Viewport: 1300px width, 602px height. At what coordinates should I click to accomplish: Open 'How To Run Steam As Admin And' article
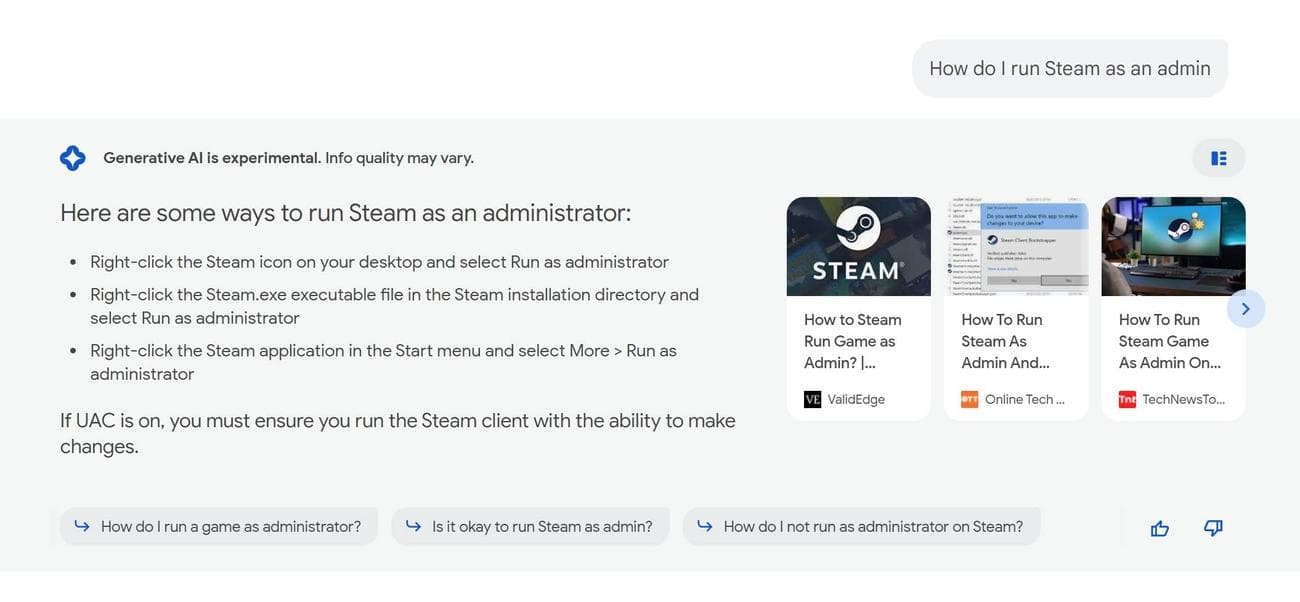(1005, 341)
